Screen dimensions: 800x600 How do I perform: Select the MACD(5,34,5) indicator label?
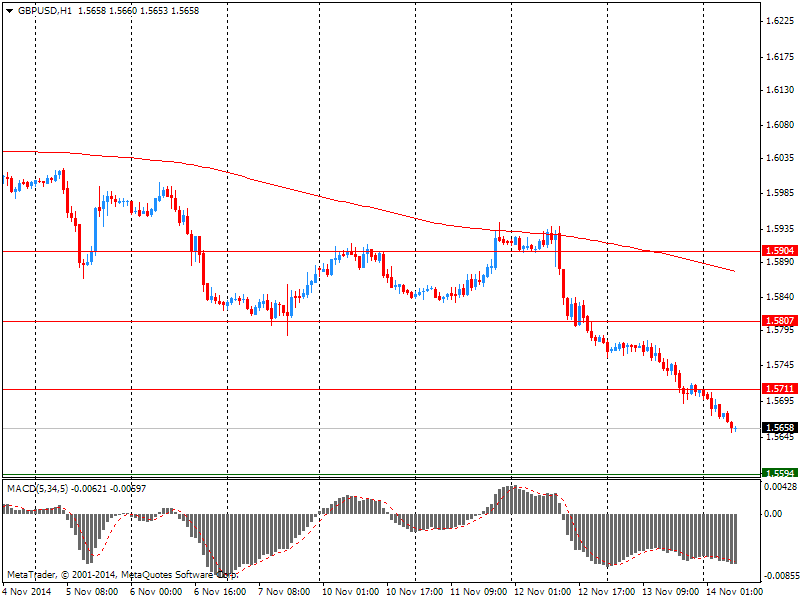[38, 489]
